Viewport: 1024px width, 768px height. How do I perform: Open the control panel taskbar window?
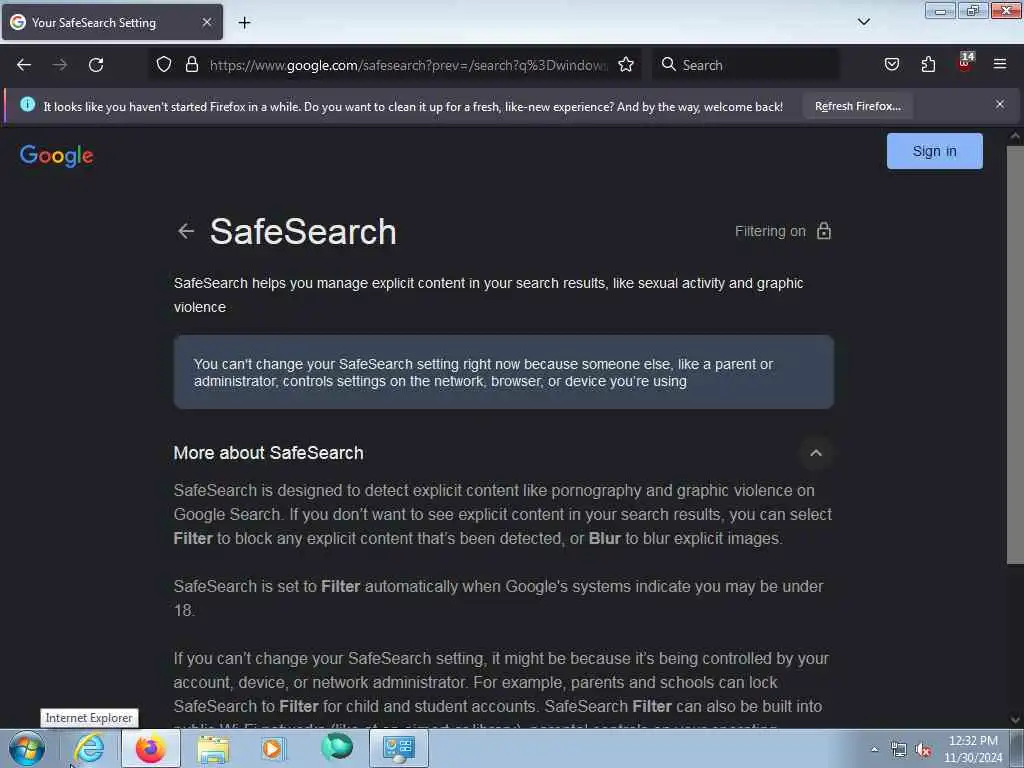[x=399, y=748]
